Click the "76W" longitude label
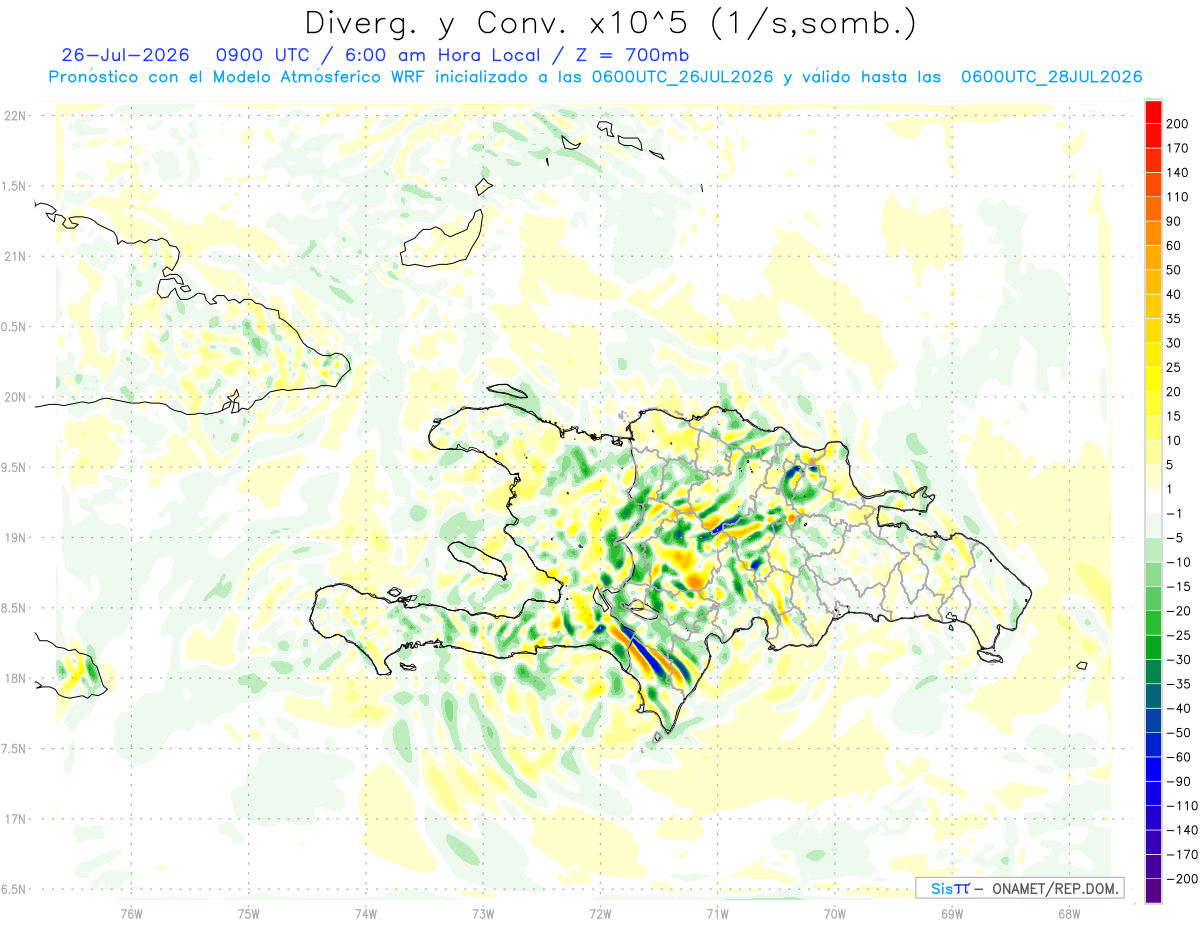Image resolution: width=1200 pixels, height=927 pixels. [x=131, y=914]
